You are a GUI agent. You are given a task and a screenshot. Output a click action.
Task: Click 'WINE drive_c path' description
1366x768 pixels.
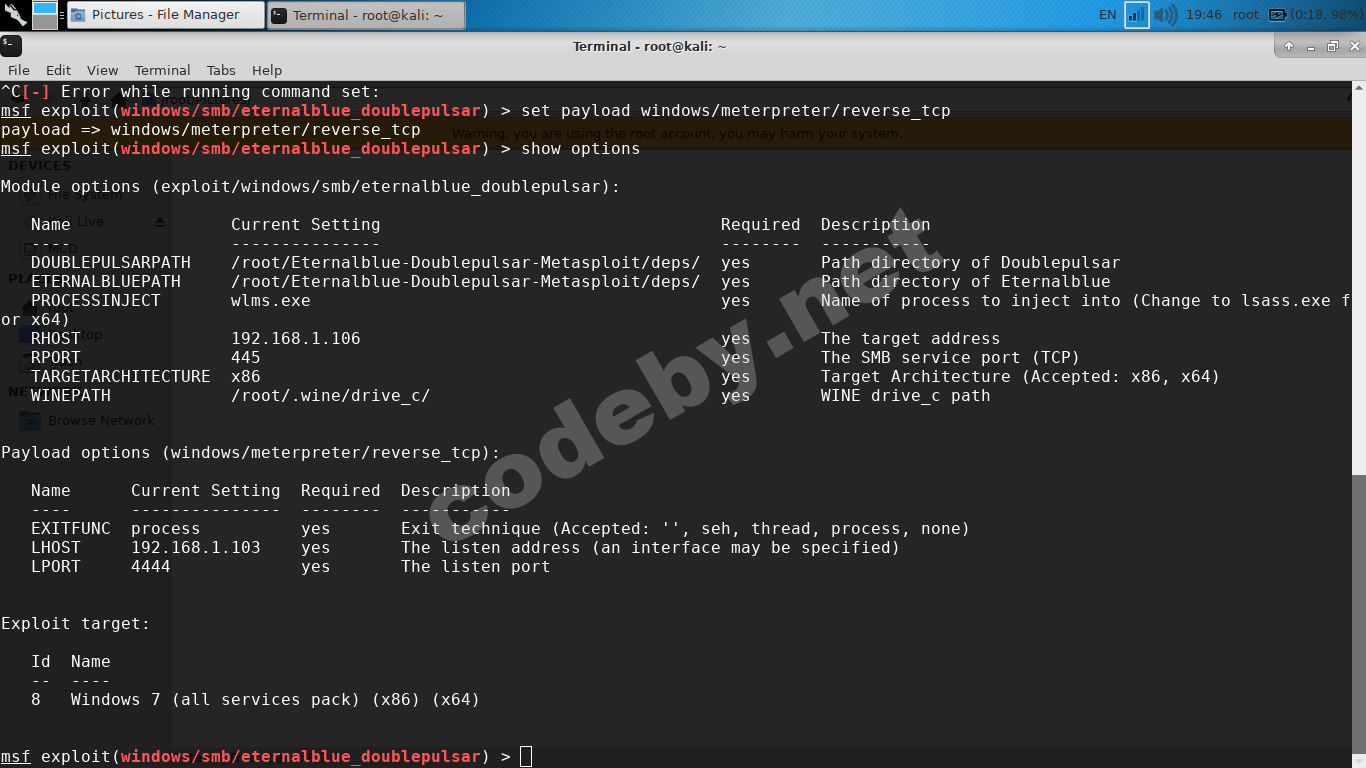906,395
